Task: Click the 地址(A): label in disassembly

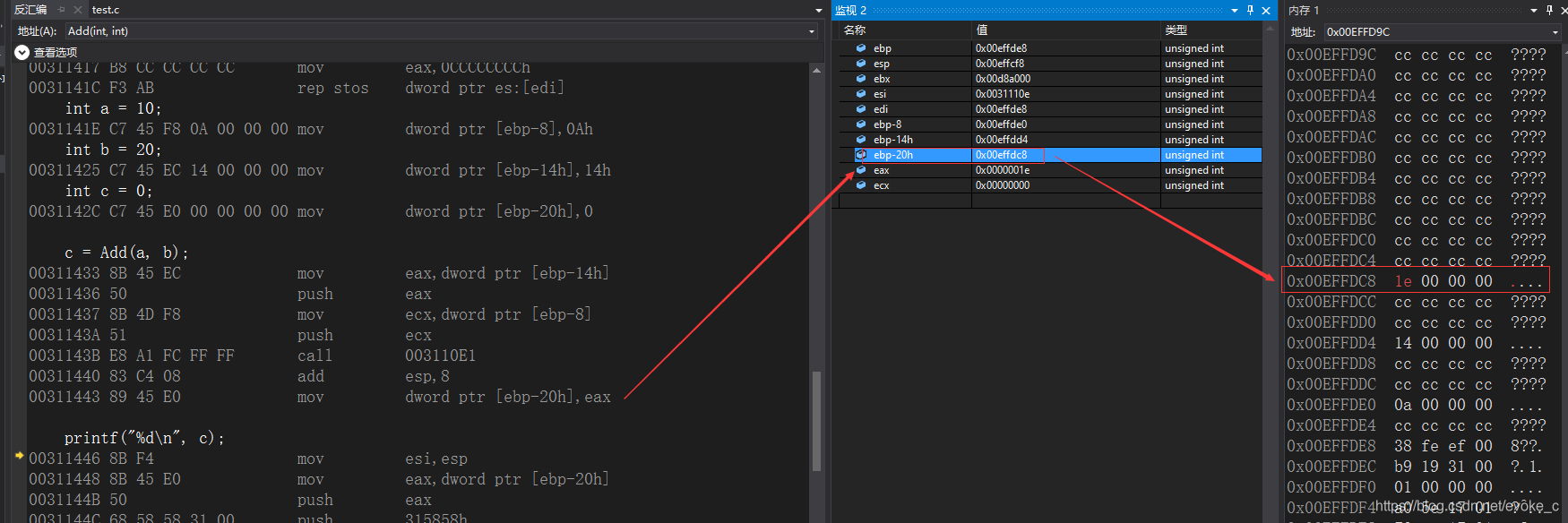Action: tap(37, 31)
